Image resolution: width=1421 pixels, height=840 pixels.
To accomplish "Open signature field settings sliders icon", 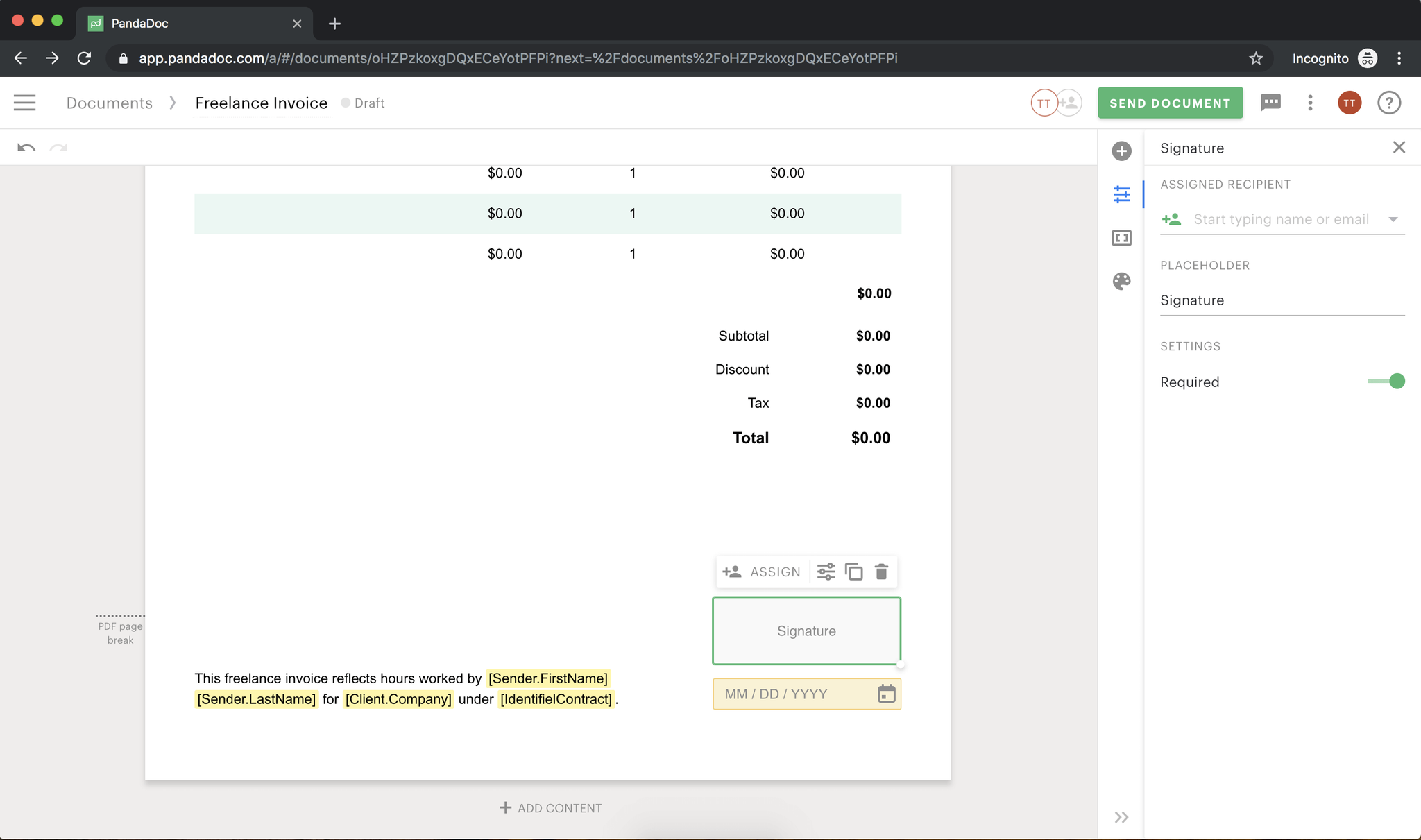I will click(x=826, y=572).
